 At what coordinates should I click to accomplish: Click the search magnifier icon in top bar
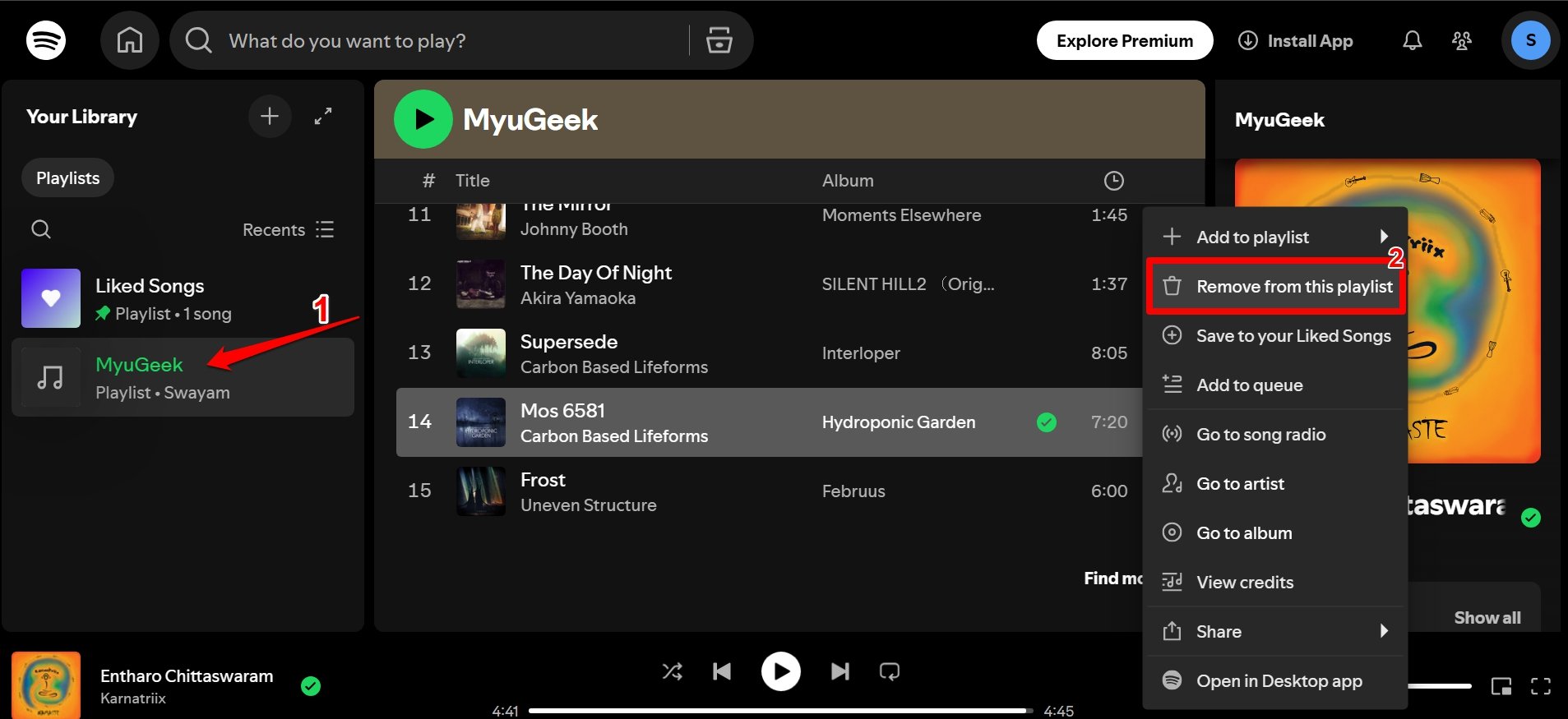tap(198, 40)
